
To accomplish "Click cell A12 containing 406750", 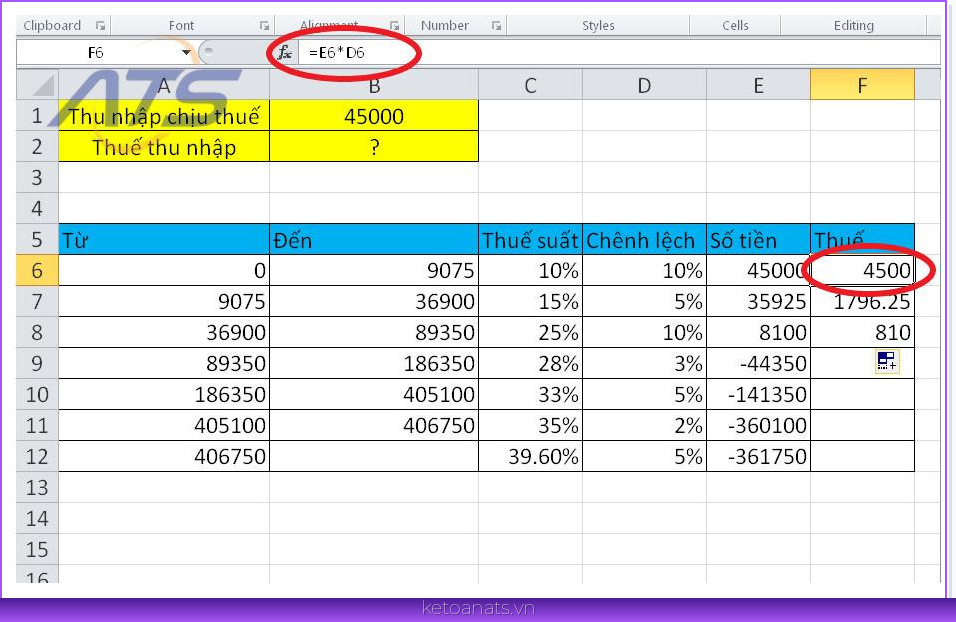I will (x=164, y=456).
